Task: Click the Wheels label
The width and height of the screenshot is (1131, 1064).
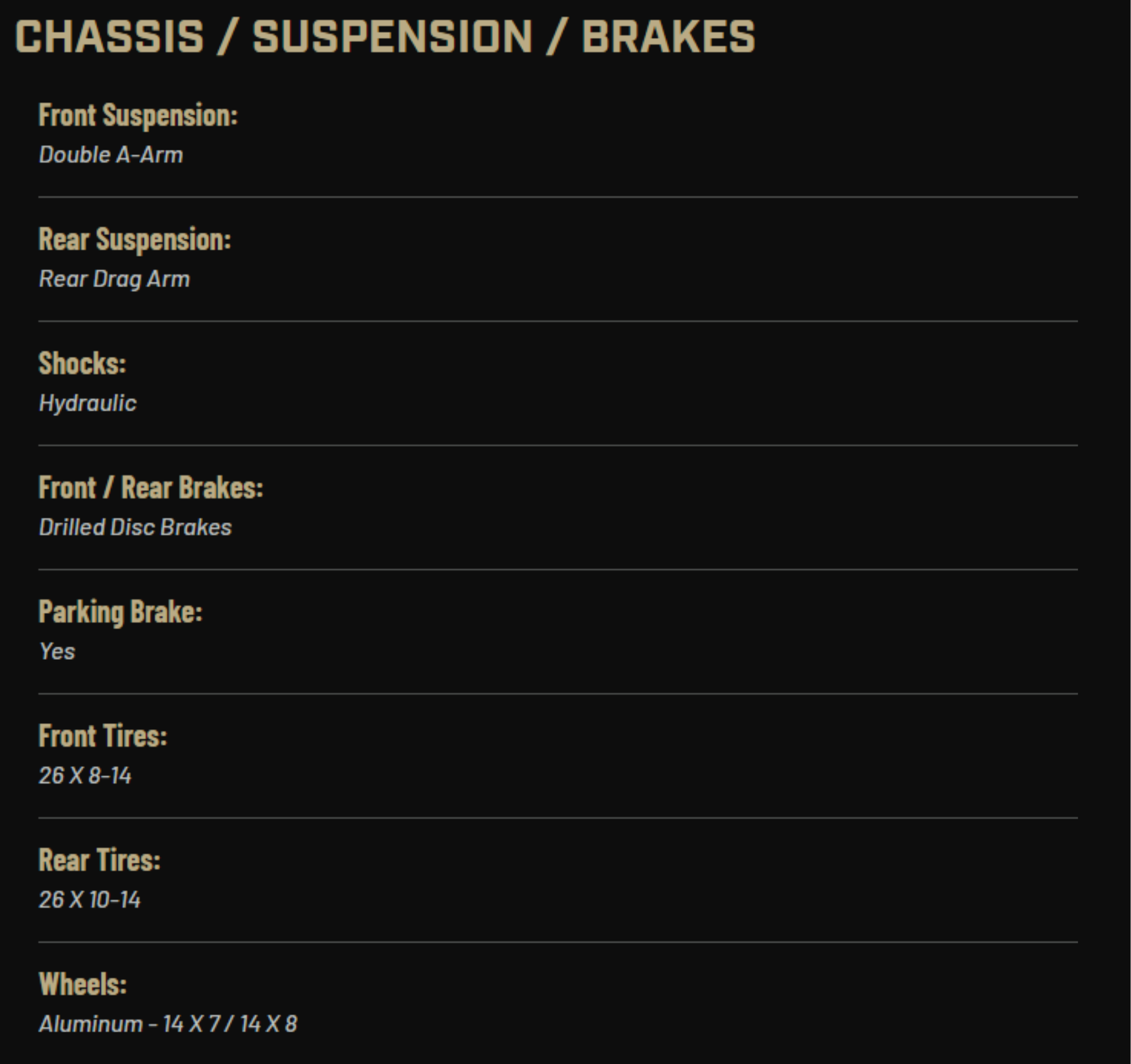Action: coord(83,984)
